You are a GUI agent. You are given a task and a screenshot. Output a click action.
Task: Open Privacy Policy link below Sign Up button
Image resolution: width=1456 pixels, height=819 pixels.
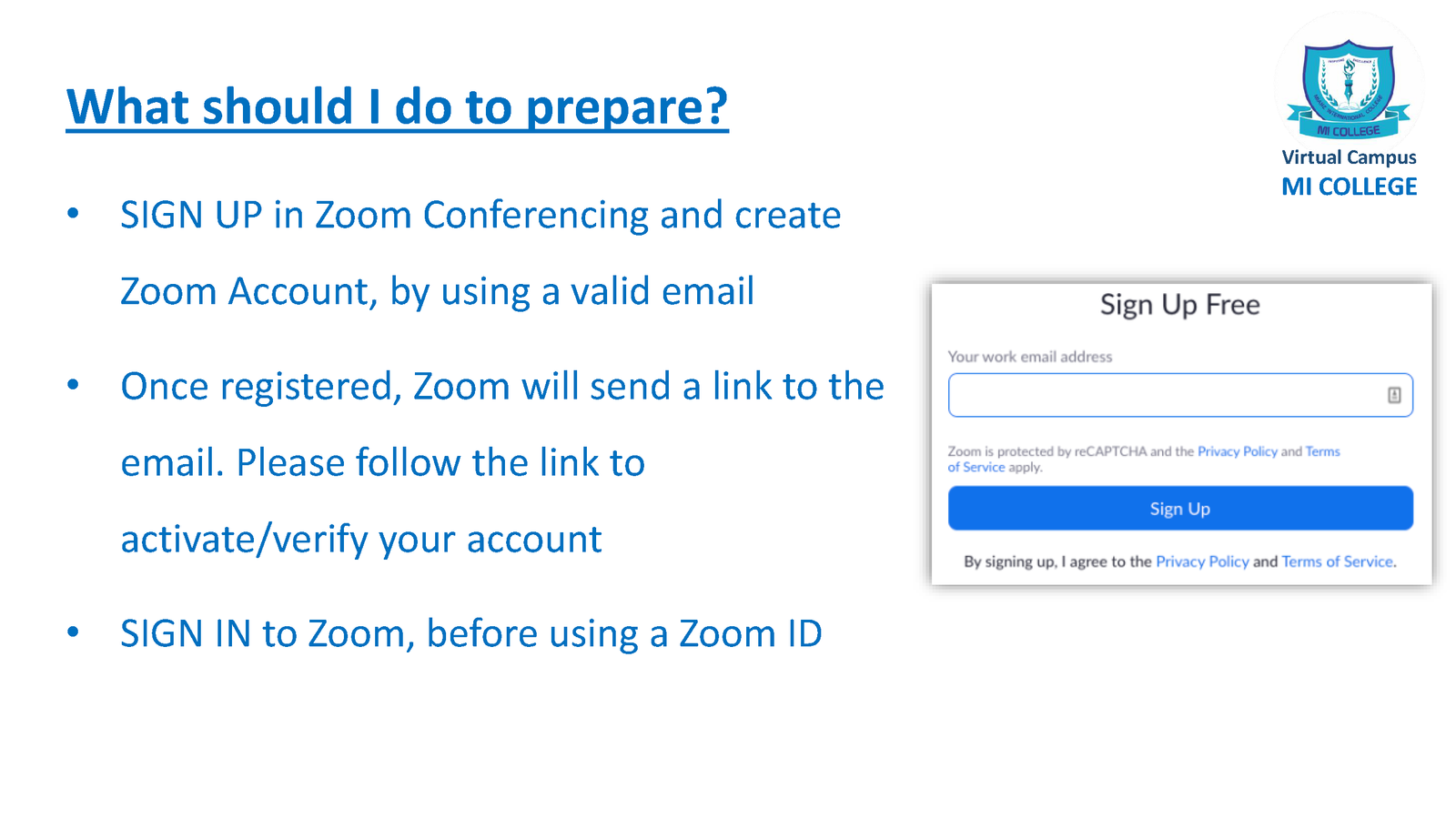pyautogui.click(x=1202, y=561)
